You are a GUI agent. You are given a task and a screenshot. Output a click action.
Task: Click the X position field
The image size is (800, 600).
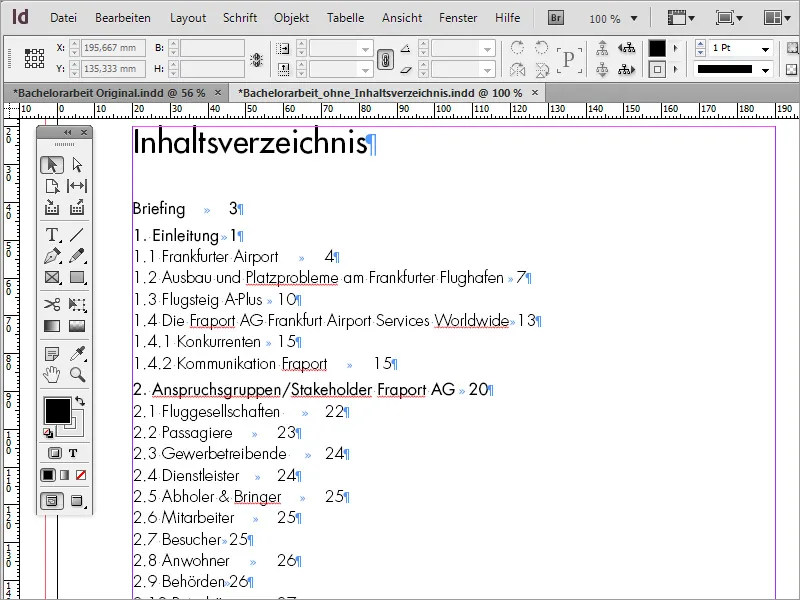click(113, 48)
